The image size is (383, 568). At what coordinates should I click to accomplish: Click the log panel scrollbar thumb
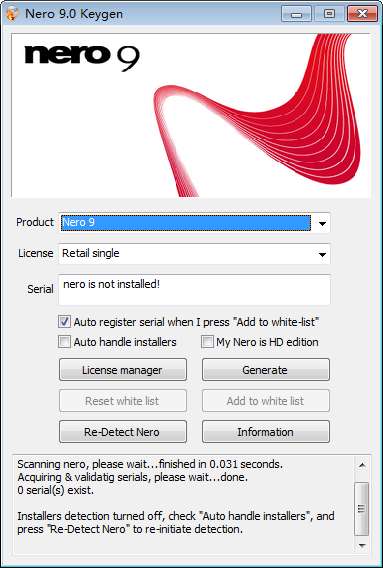click(362, 509)
